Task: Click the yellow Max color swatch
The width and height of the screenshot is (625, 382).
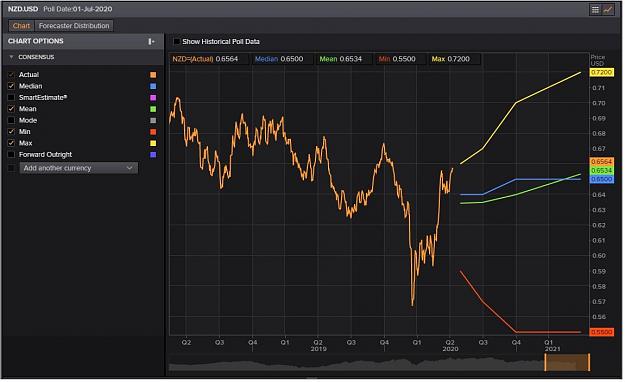Action: 153,143
